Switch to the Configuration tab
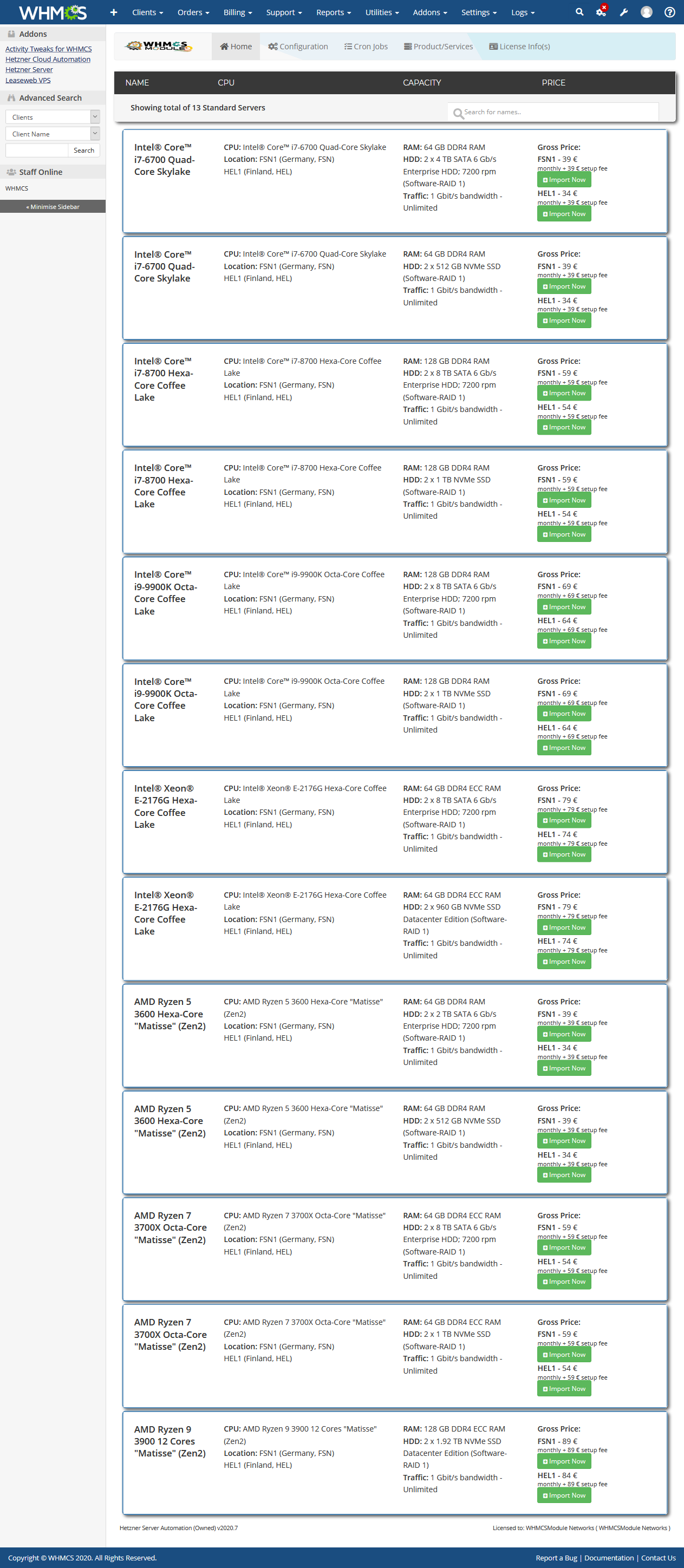684x1568 pixels. (x=298, y=46)
